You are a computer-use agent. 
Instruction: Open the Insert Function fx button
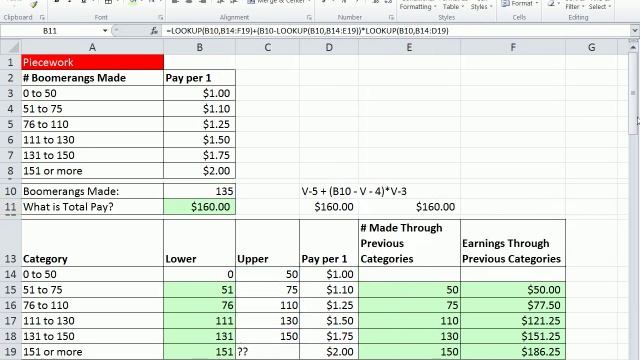click(x=154, y=31)
